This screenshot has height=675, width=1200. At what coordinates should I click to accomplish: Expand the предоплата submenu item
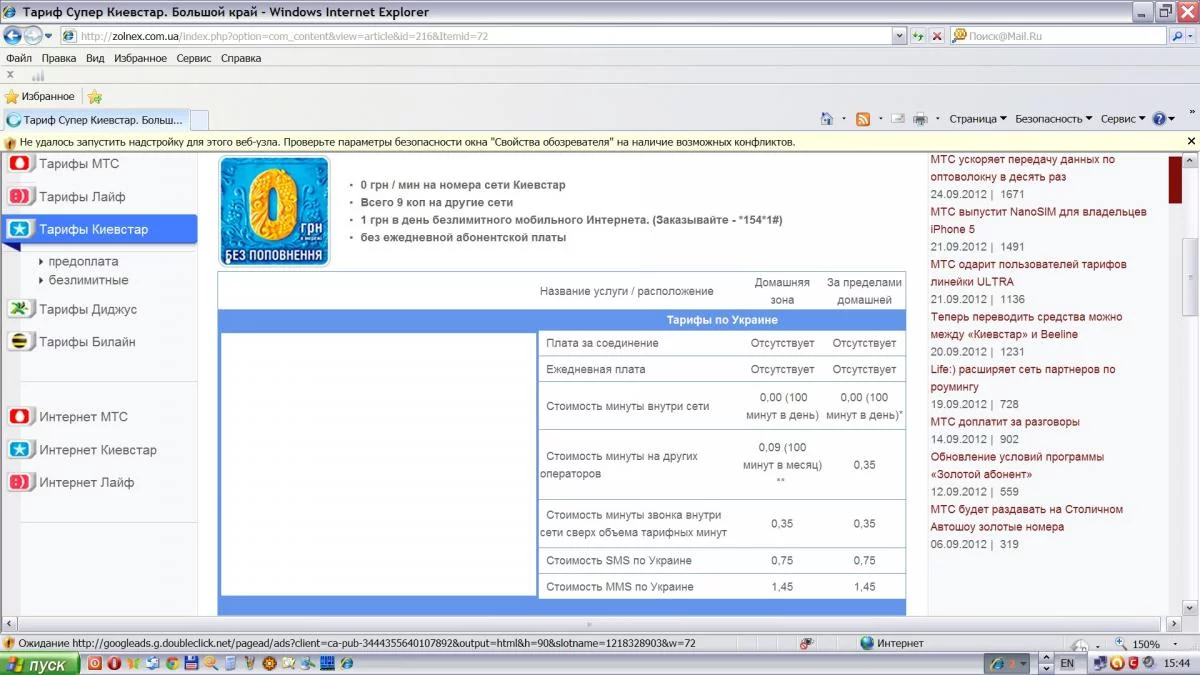pos(83,262)
